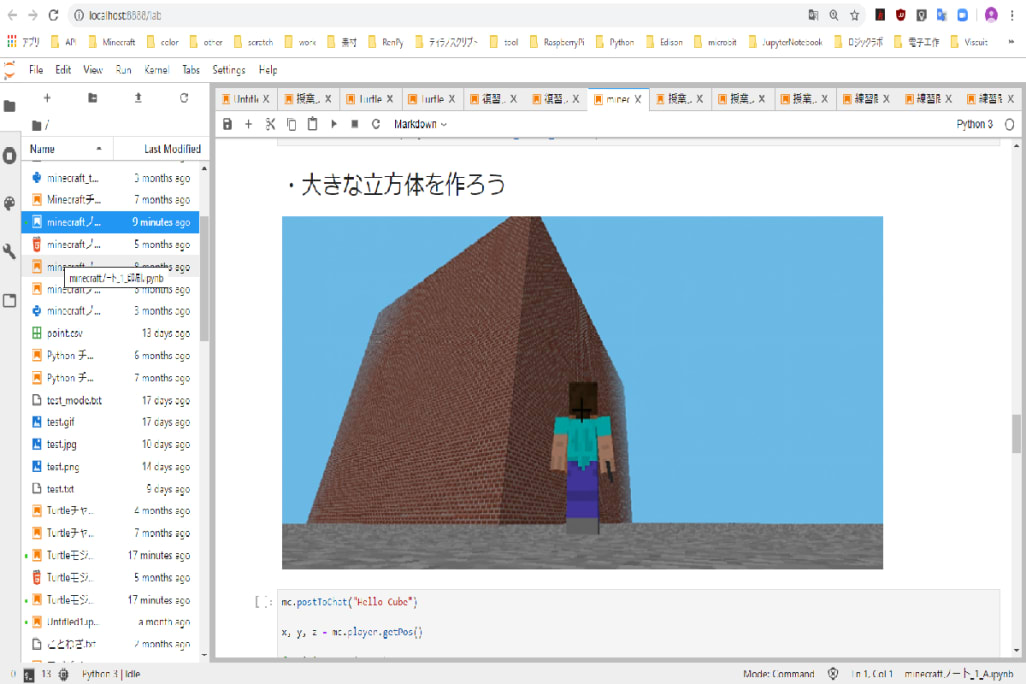Save the notebook with the toolbar disk icon
The width and height of the screenshot is (1026, 684).
point(227,124)
